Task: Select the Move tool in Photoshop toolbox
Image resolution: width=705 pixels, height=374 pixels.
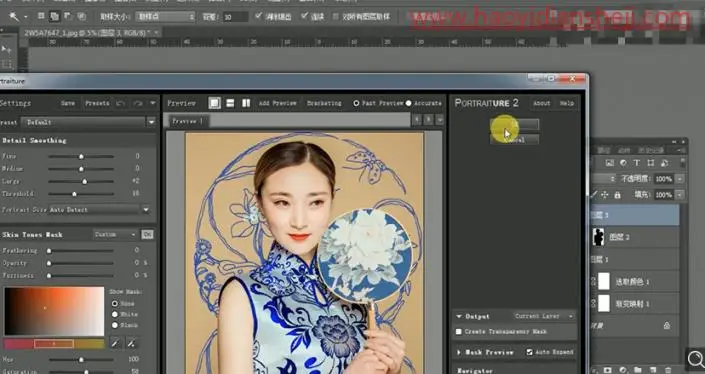Action: [6, 49]
